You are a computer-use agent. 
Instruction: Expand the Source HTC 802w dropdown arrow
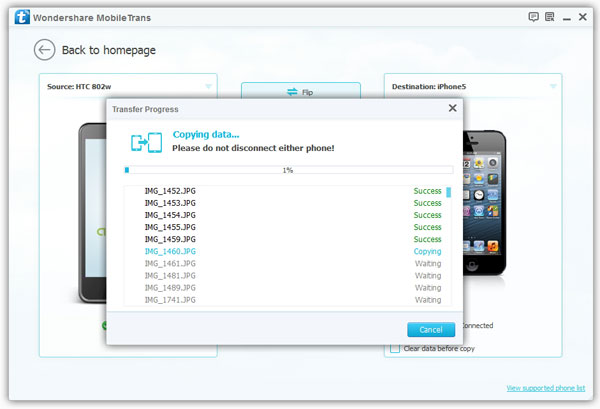click(208, 86)
